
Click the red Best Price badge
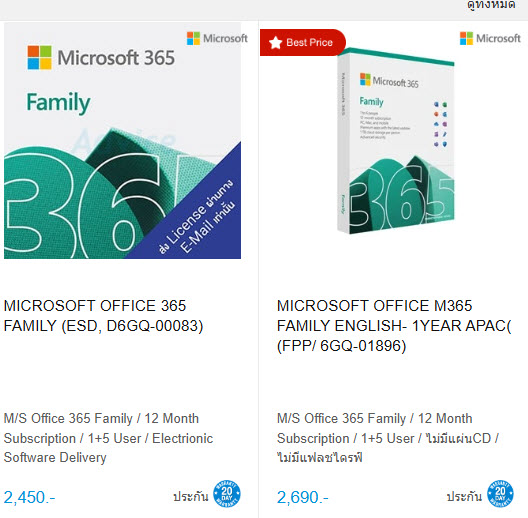[x=302, y=42]
